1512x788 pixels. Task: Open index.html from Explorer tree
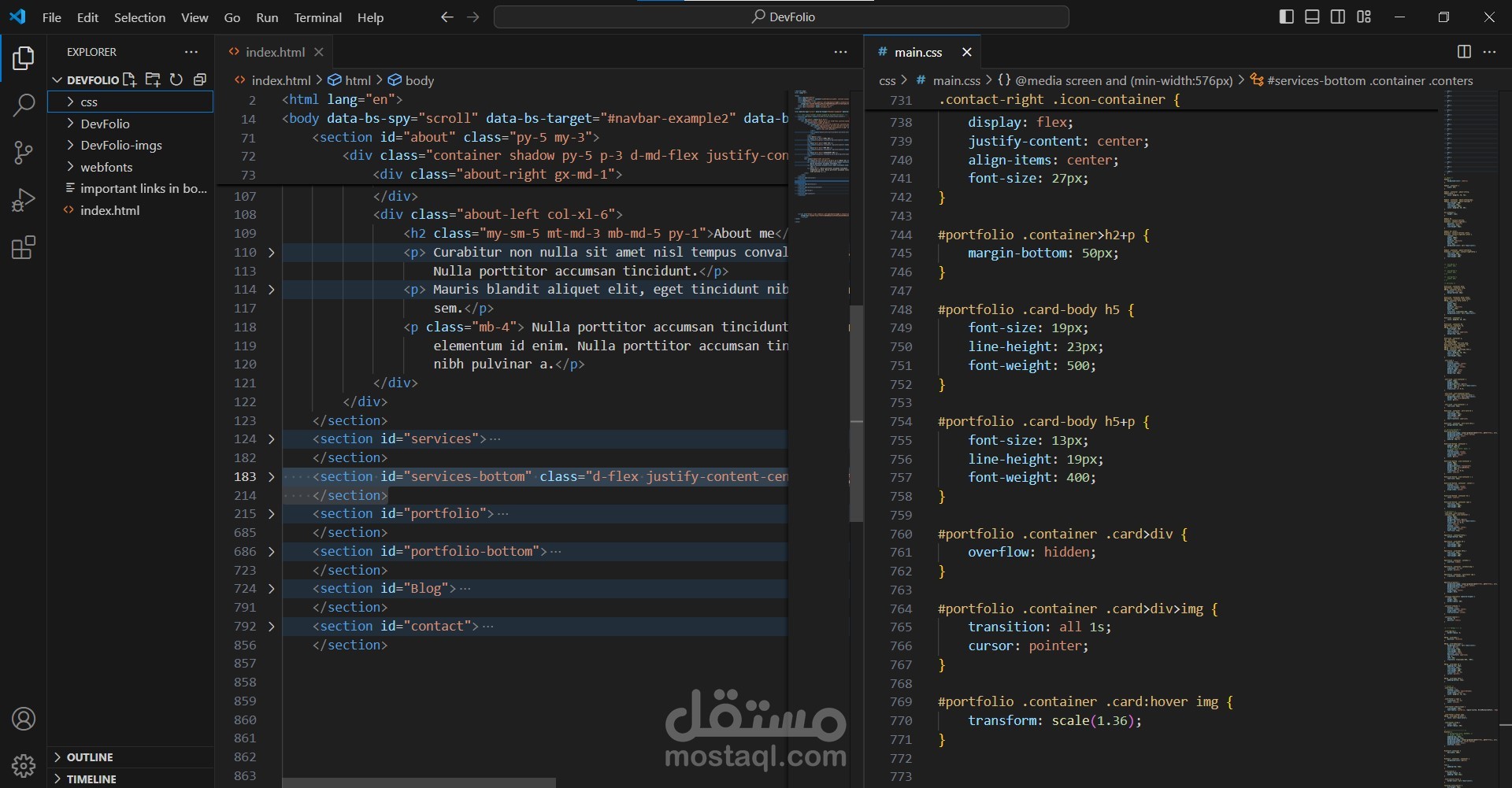point(131,210)
